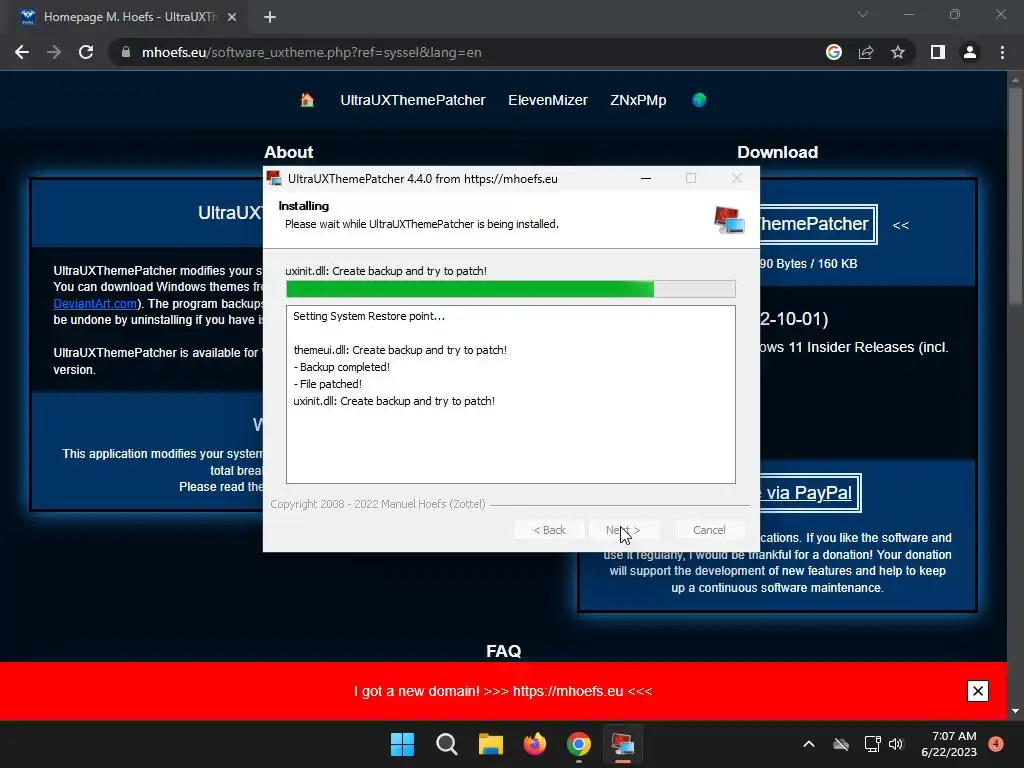Image resolution: width=1024 pixels, height=768 pixels.
Task: Open volume speaker tray icon
Action: (x=896, y=744)
